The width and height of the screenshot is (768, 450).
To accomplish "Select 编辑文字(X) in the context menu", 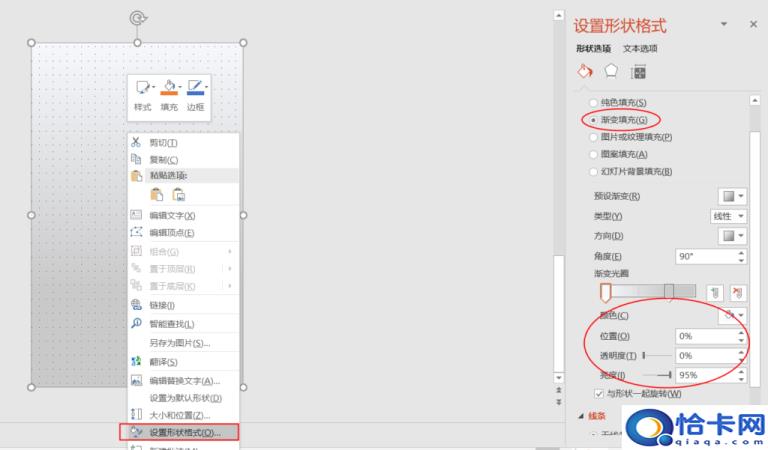I will click(x=172, y=215).
